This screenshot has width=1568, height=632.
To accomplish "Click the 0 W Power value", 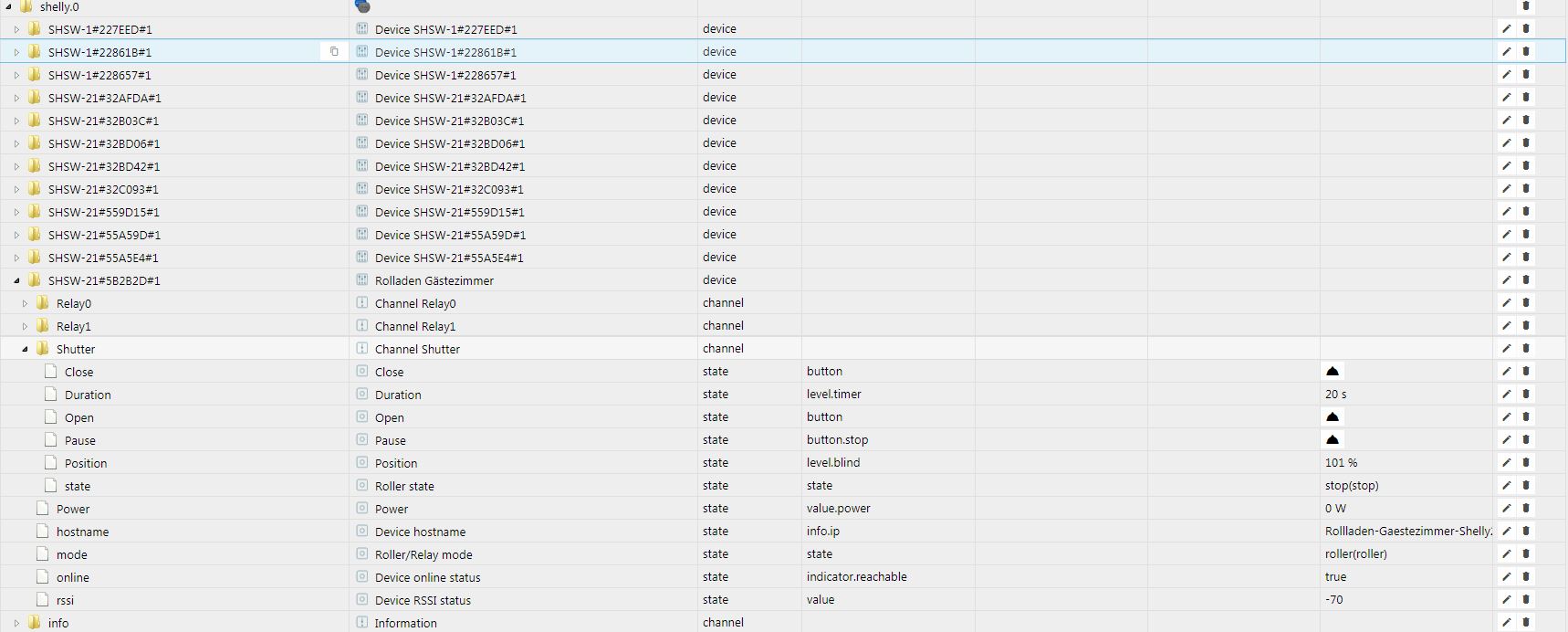I will (x=1335, y=509).
